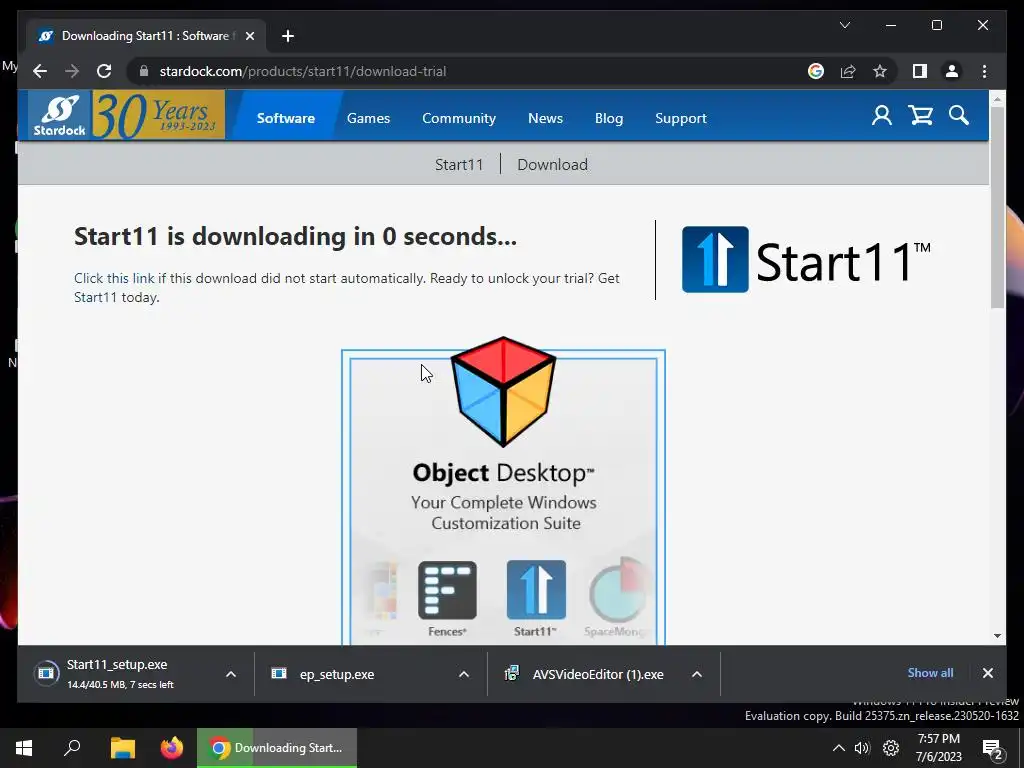
Task: Open Chrome three-dot menu
Action: pyautogui.click(x=984, y=71)
